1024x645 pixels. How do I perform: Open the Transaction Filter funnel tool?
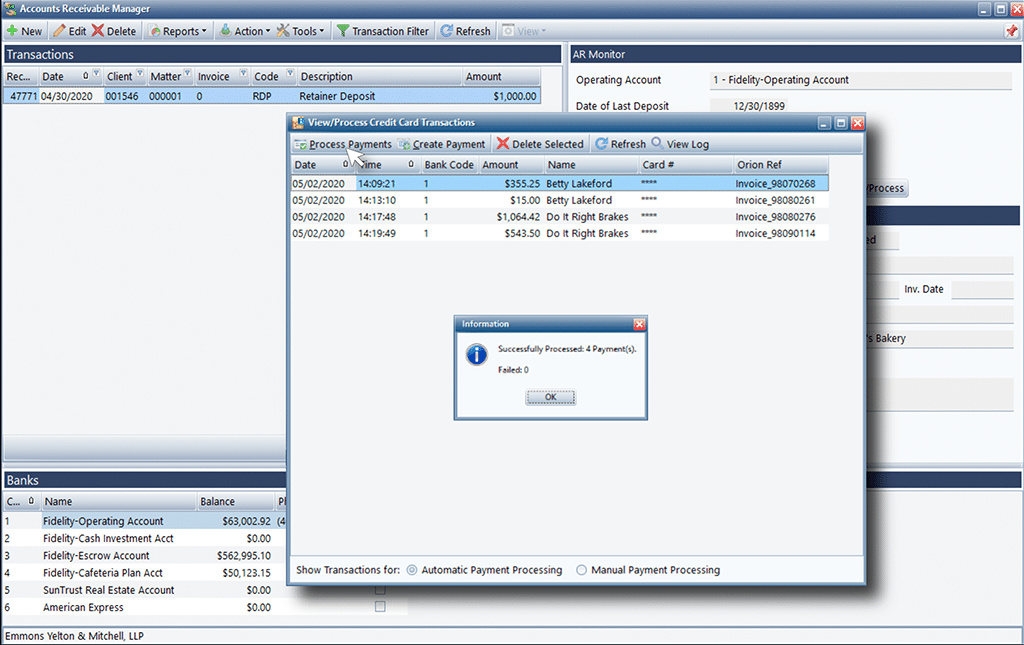(x=343, y=31)
